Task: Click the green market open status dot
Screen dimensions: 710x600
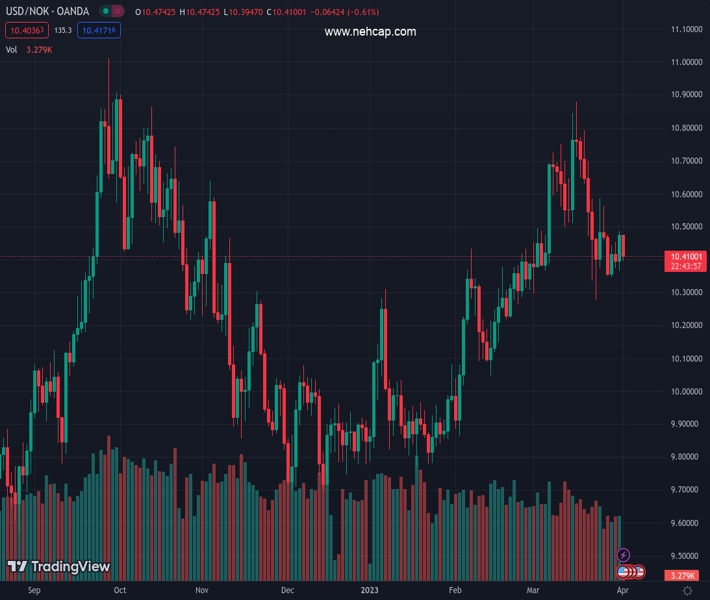Action: pos(106,11)
